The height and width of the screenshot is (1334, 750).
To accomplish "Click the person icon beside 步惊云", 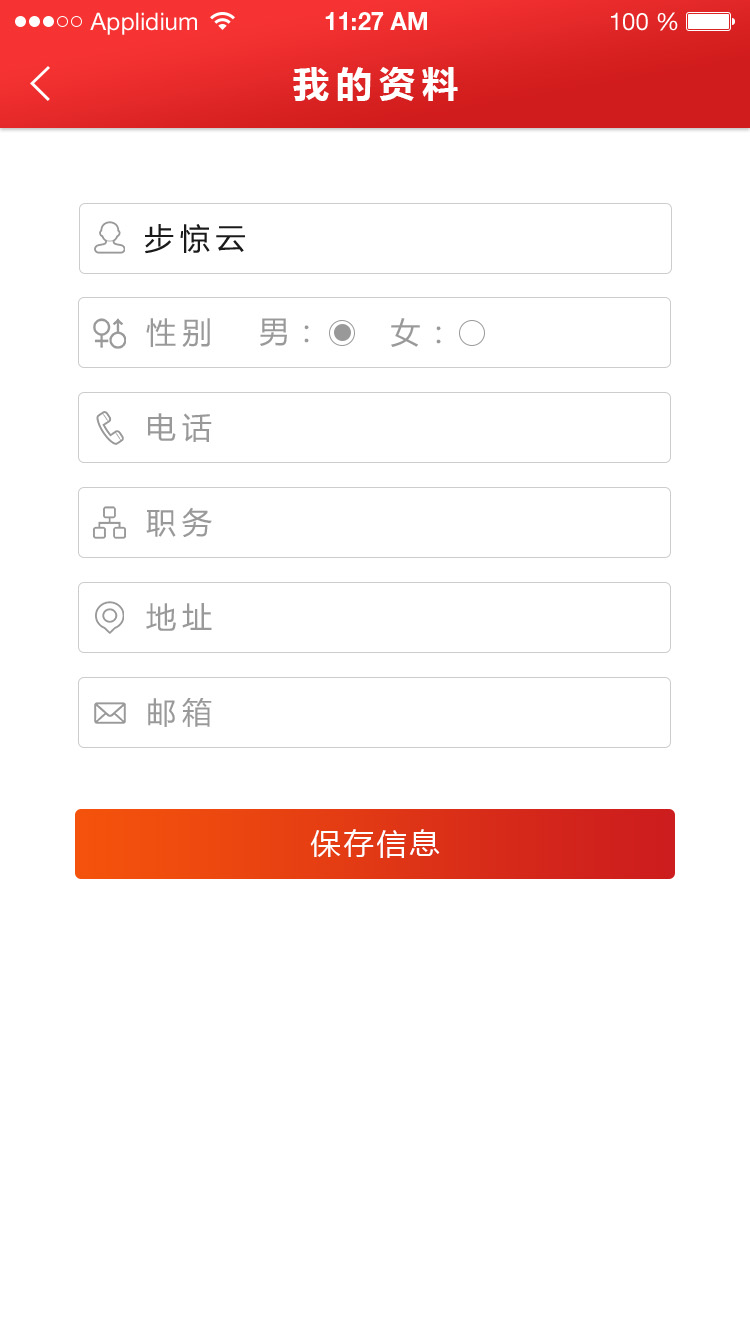I will tap(109, 238).
